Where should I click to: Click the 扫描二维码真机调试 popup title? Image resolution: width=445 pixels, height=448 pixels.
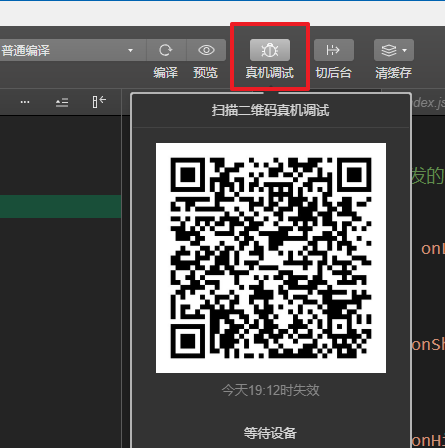click(x=271, y=110)
